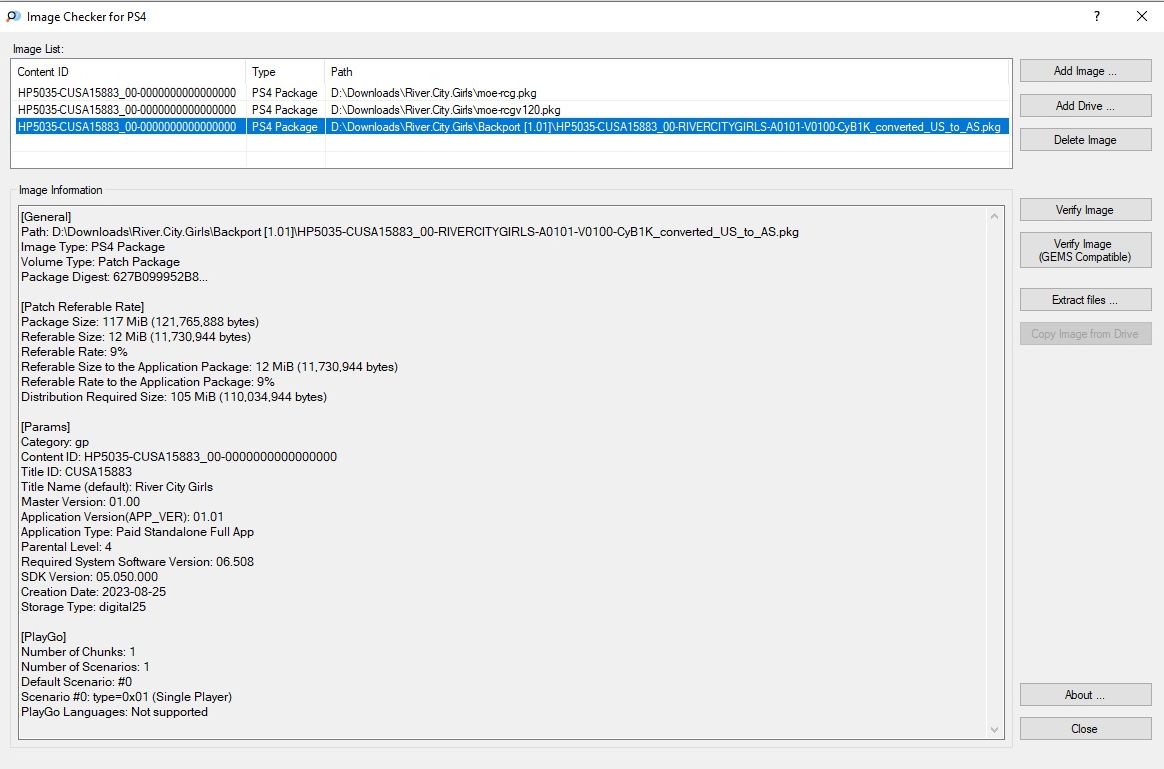Sort by the Type column header

285,72
